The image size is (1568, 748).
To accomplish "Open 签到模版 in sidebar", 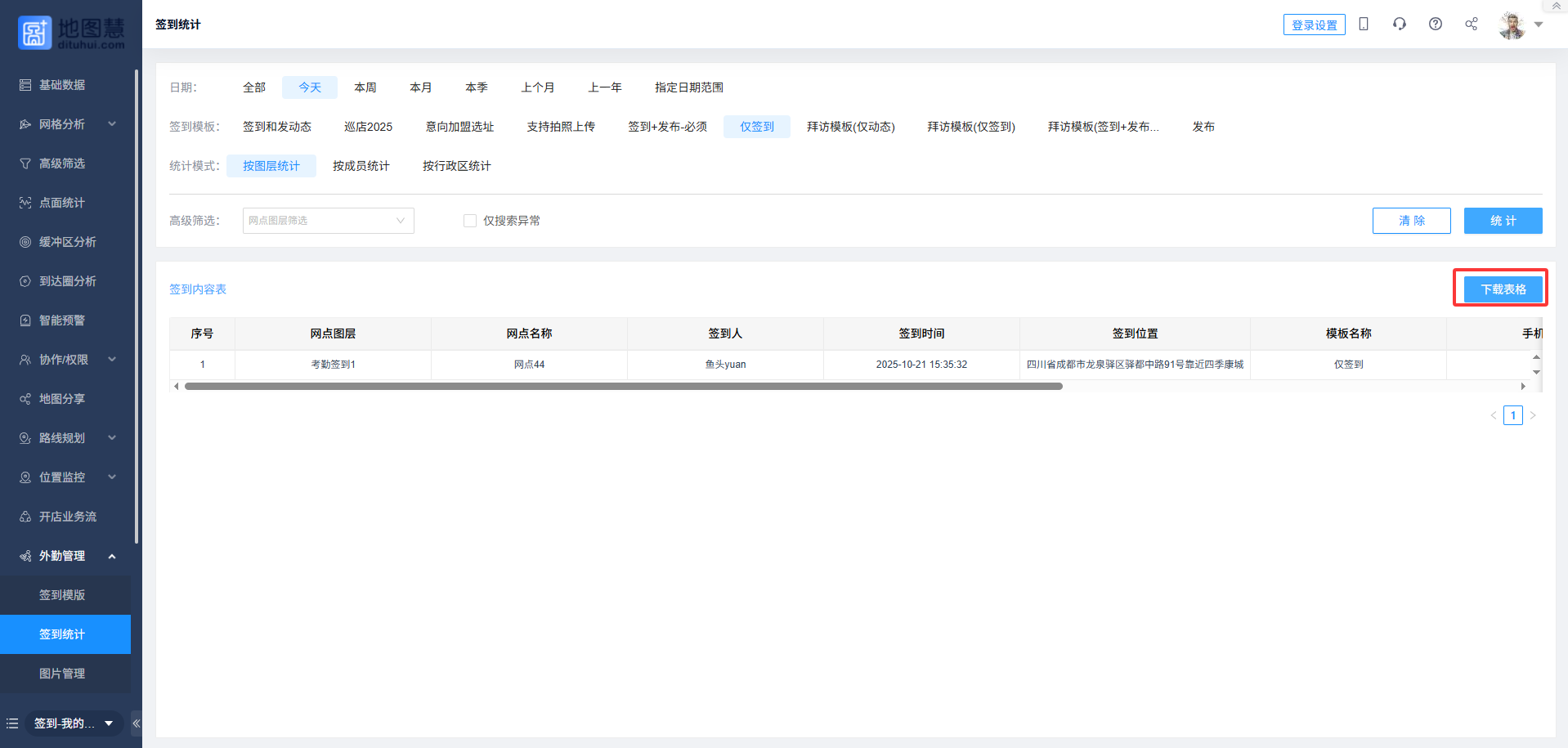I will (62, 595).
